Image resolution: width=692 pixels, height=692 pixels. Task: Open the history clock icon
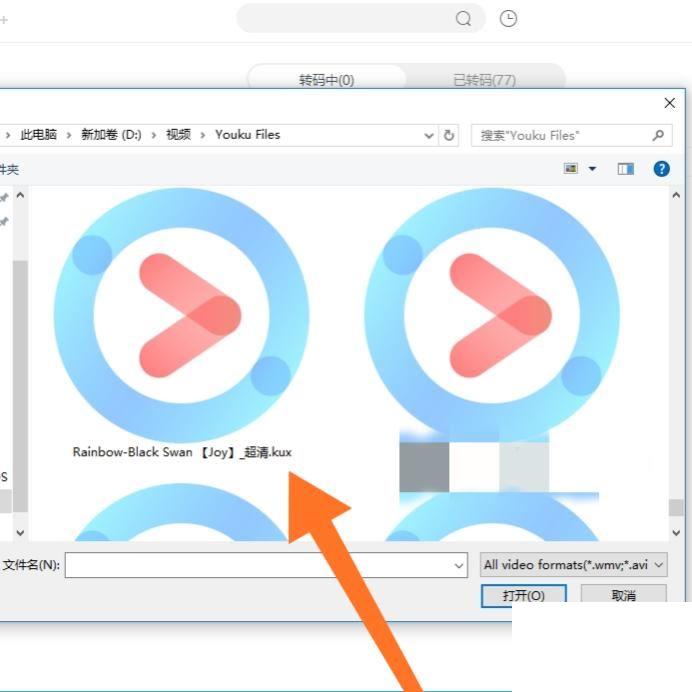[x=508, y=19]
